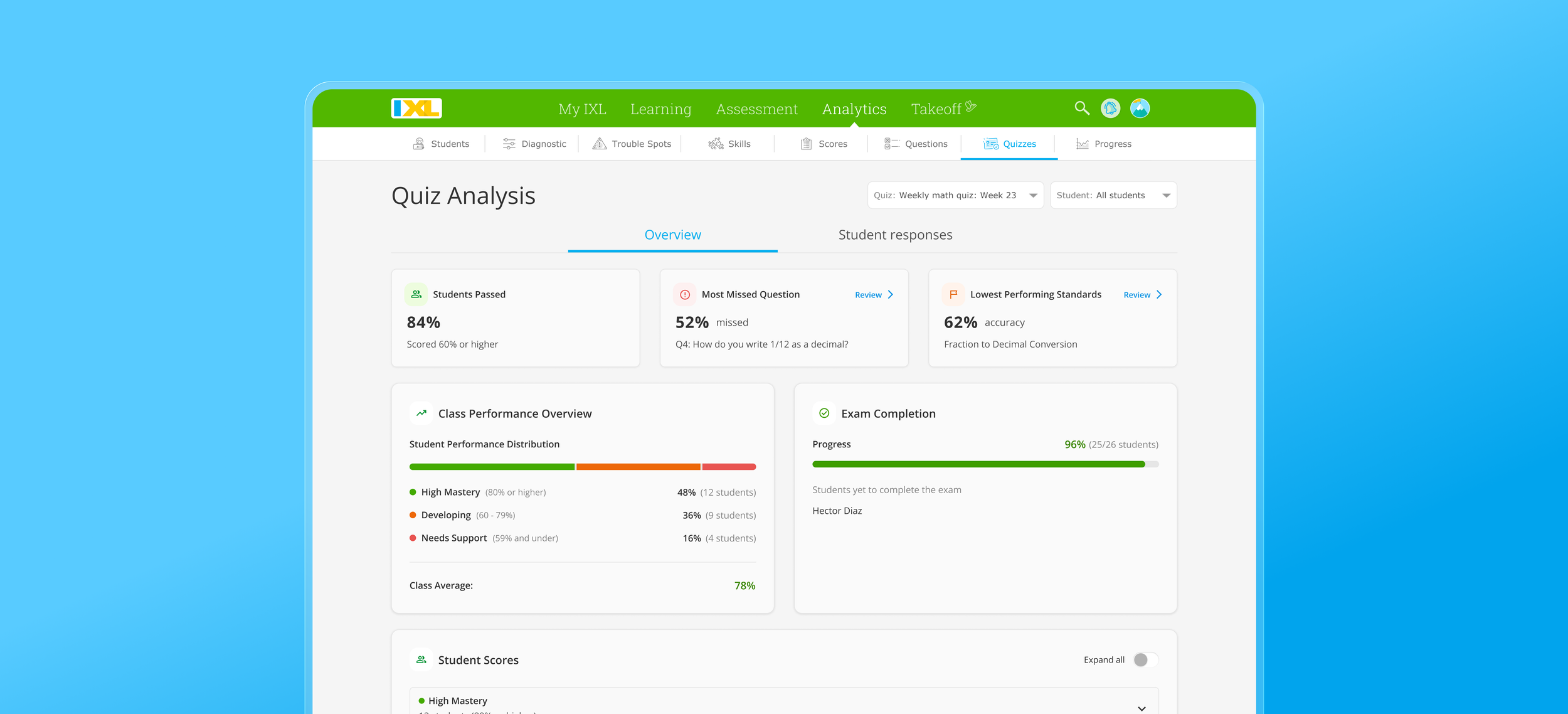Click the Exam Completion progress bar
The width and height of the screenshot is (1568, 714).
pos(985,464)
